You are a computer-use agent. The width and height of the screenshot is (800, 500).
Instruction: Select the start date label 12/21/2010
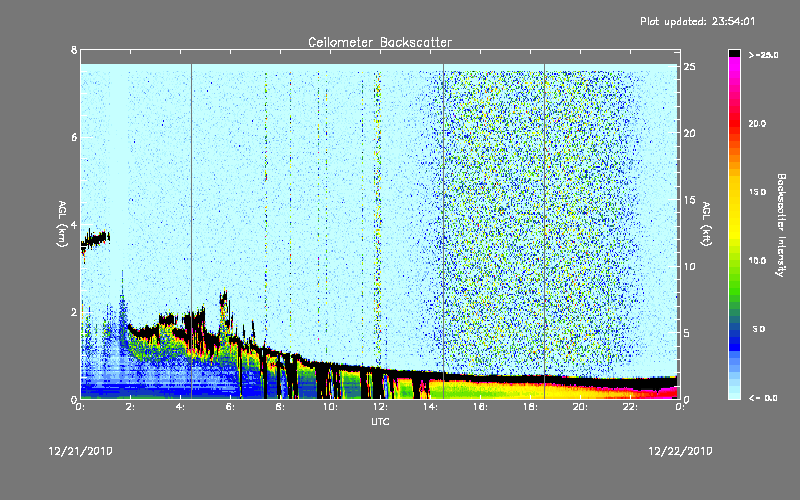[81, 451]
